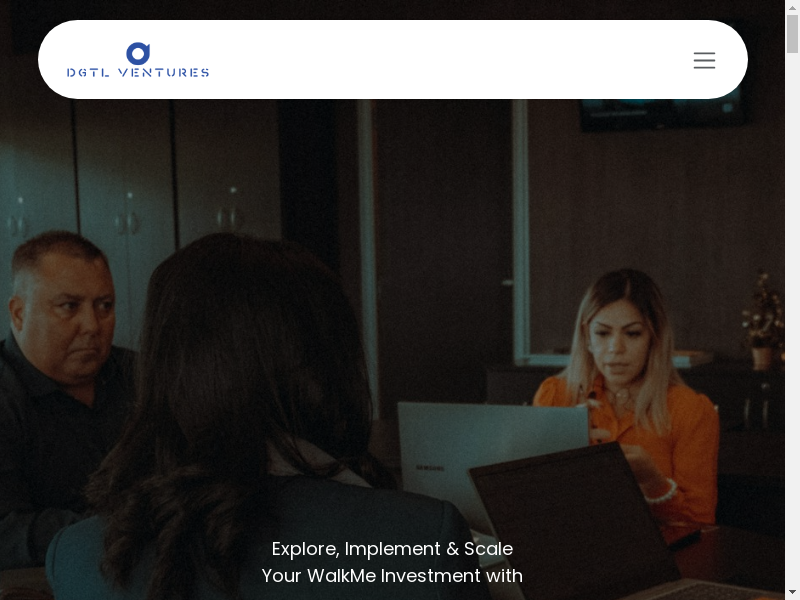This screenshot has width=800, height=600.
Task: Click empty space in the white navigation bar
Action: pyautogui.click(x=450, y=60)
